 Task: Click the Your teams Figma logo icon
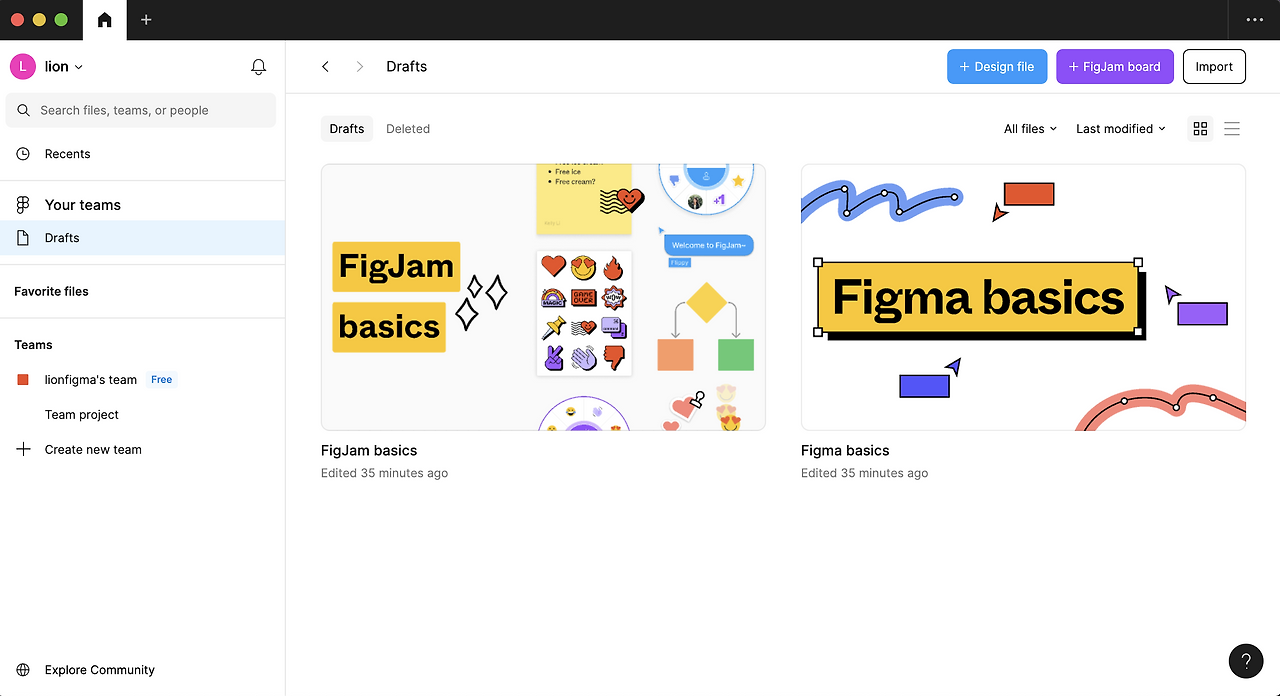pyautogui.click(x=23, y=205)
